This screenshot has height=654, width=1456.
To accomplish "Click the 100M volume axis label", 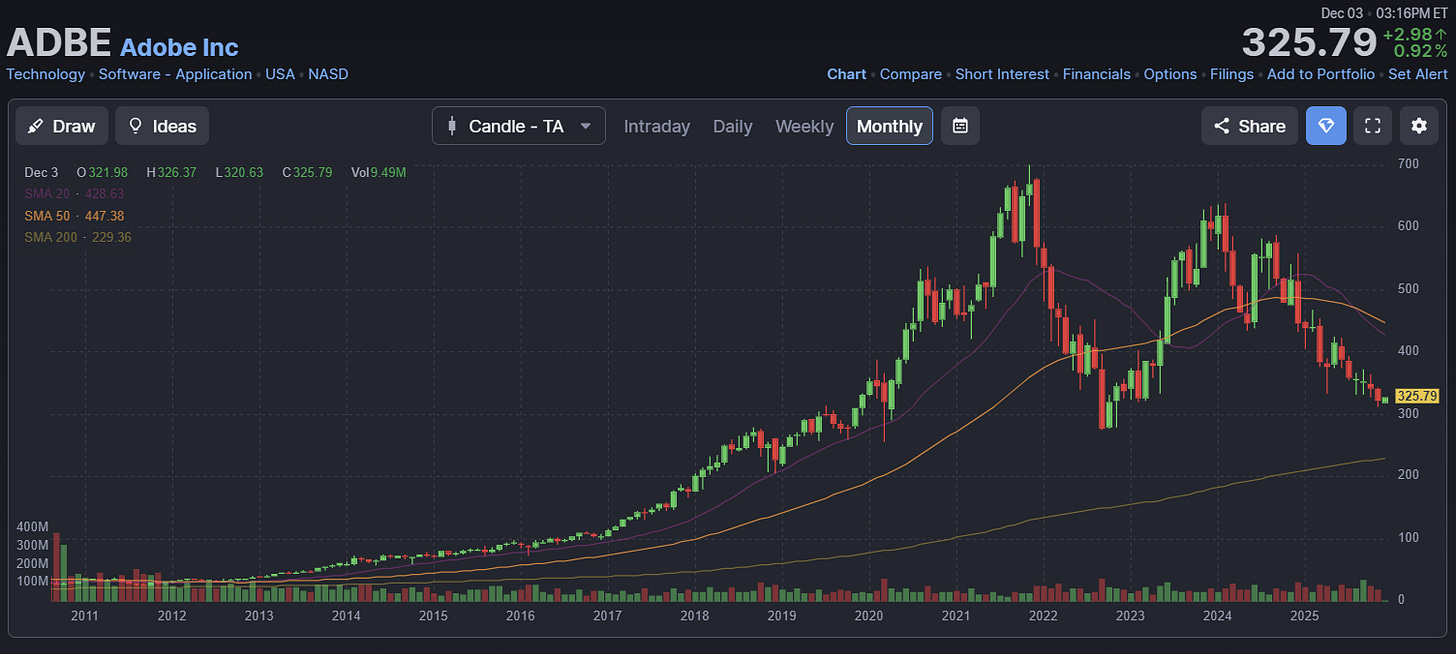I will click(x=33, y=581).
